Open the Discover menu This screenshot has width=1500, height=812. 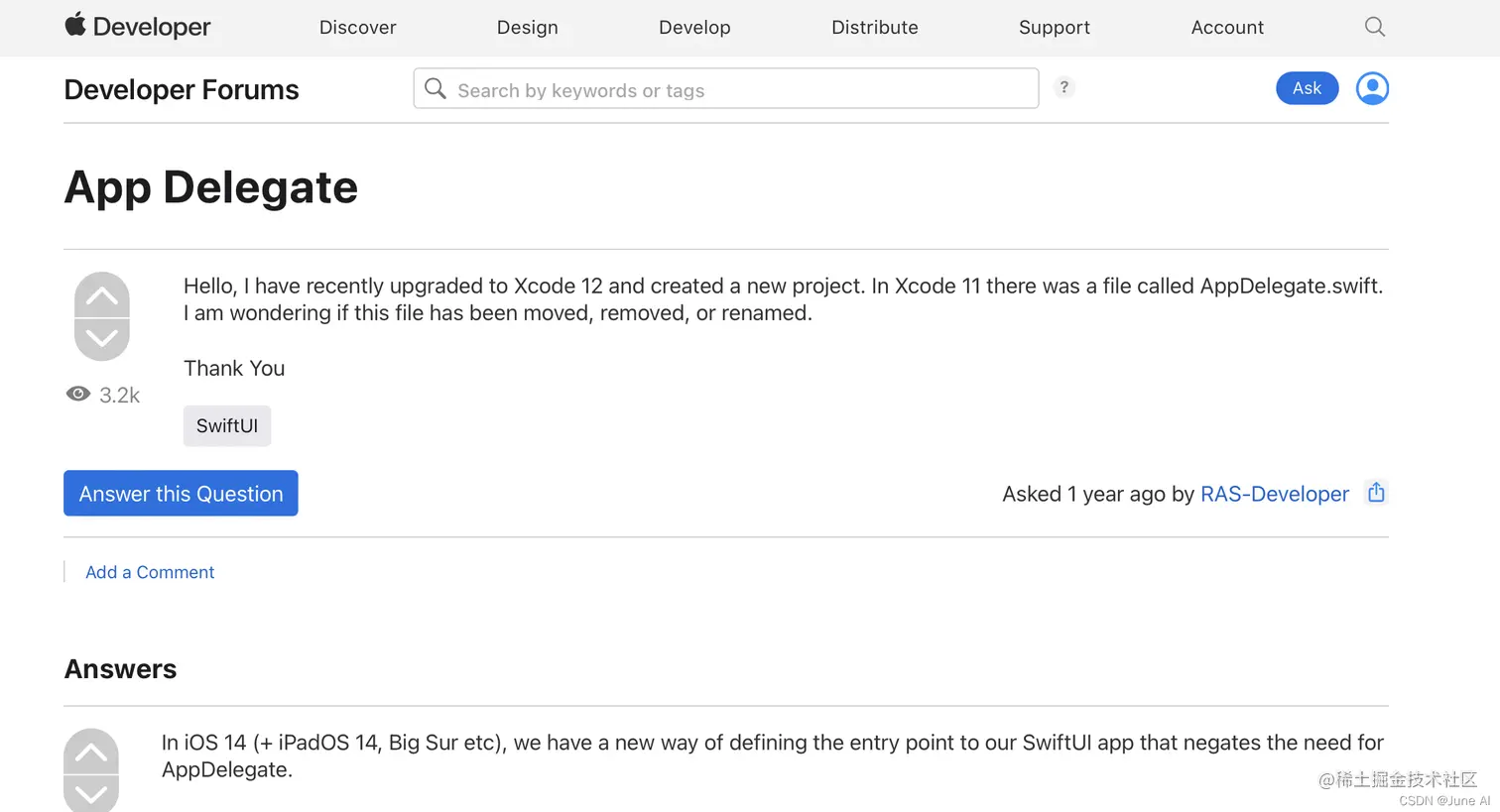point(358,28)
